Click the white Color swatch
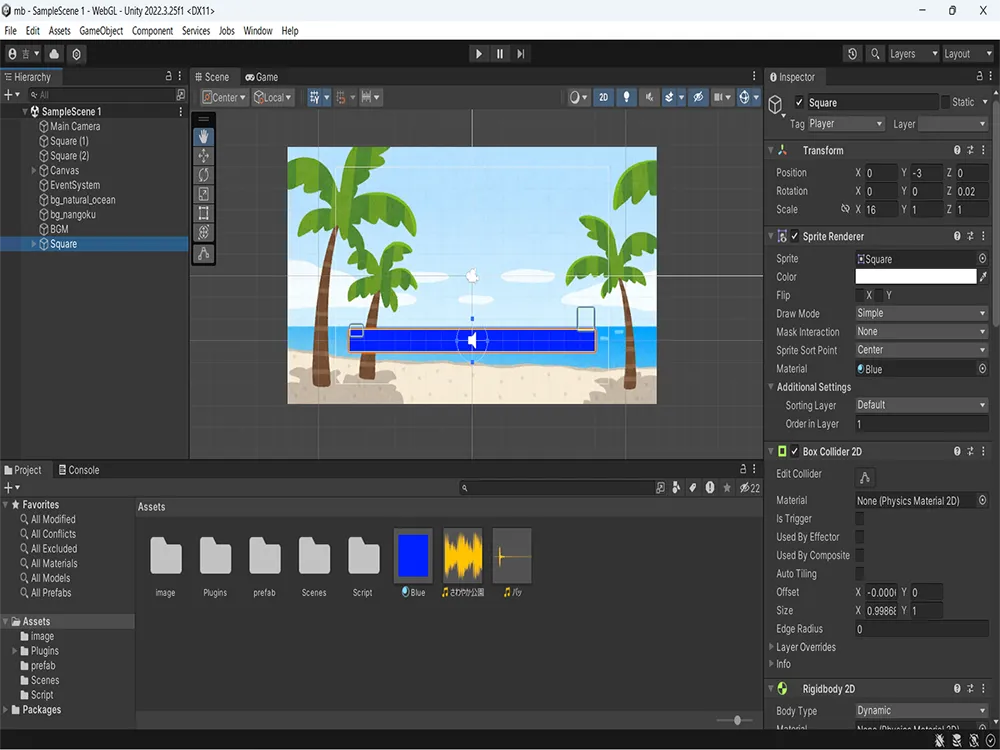Image resolution: width=1000 pixels, height=750 pixels. (915, 277)
